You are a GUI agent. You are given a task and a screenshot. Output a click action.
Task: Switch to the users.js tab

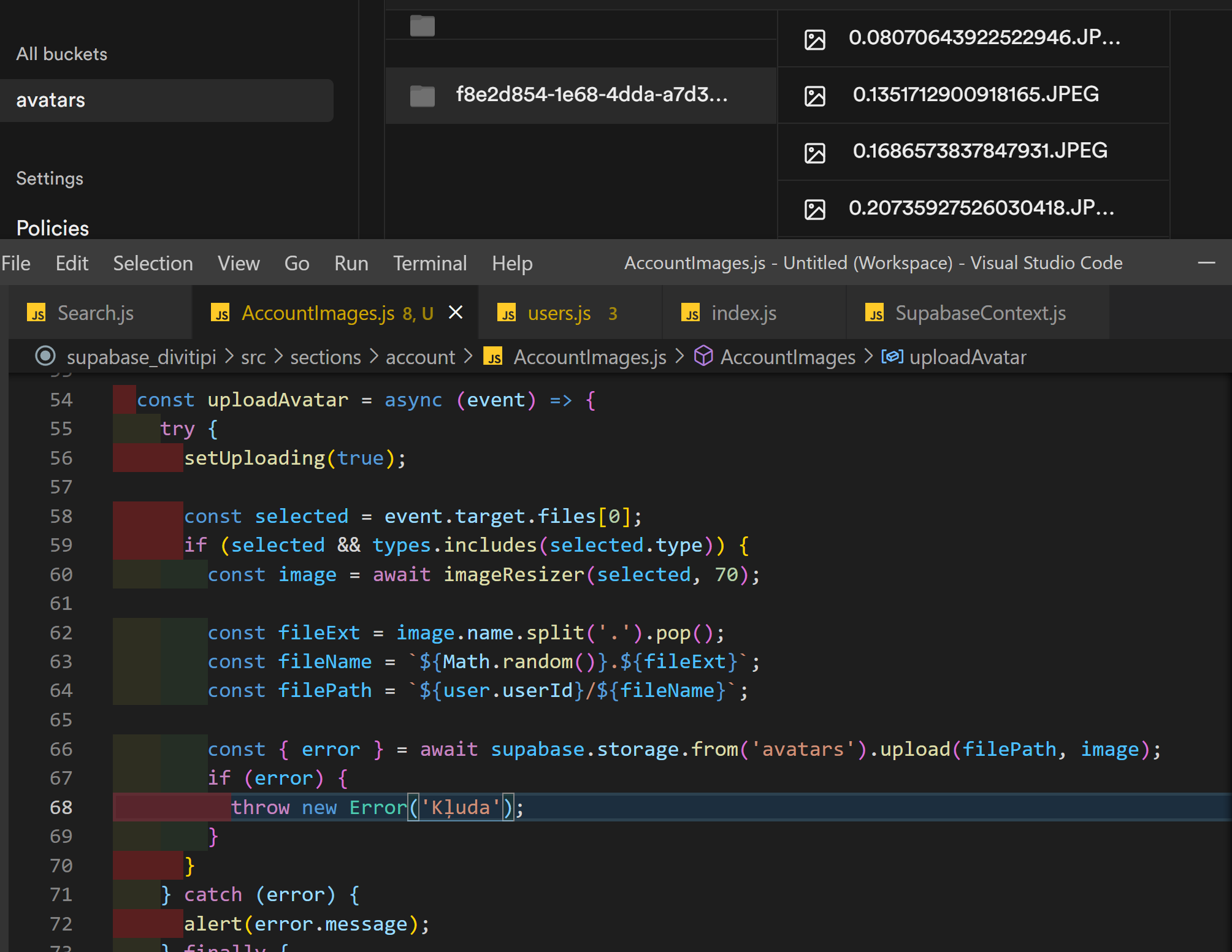click(559, 313)
